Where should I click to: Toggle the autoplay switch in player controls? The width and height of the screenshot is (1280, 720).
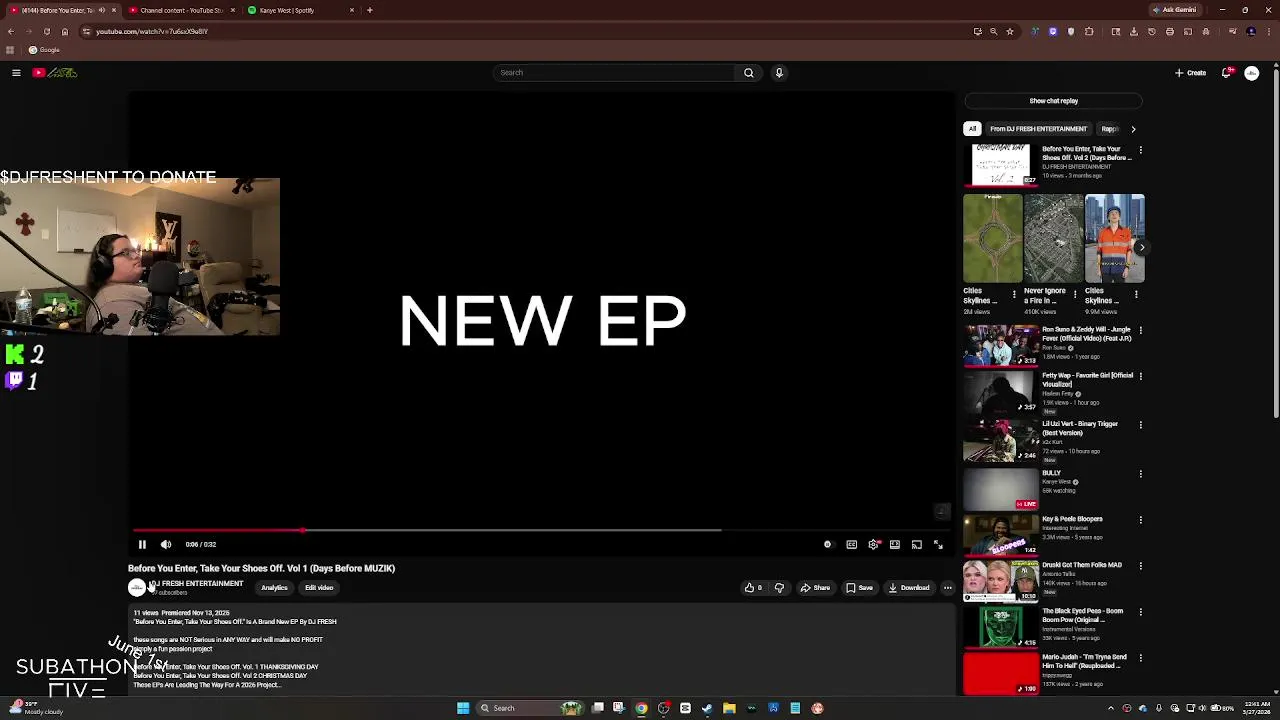point(828,545)
